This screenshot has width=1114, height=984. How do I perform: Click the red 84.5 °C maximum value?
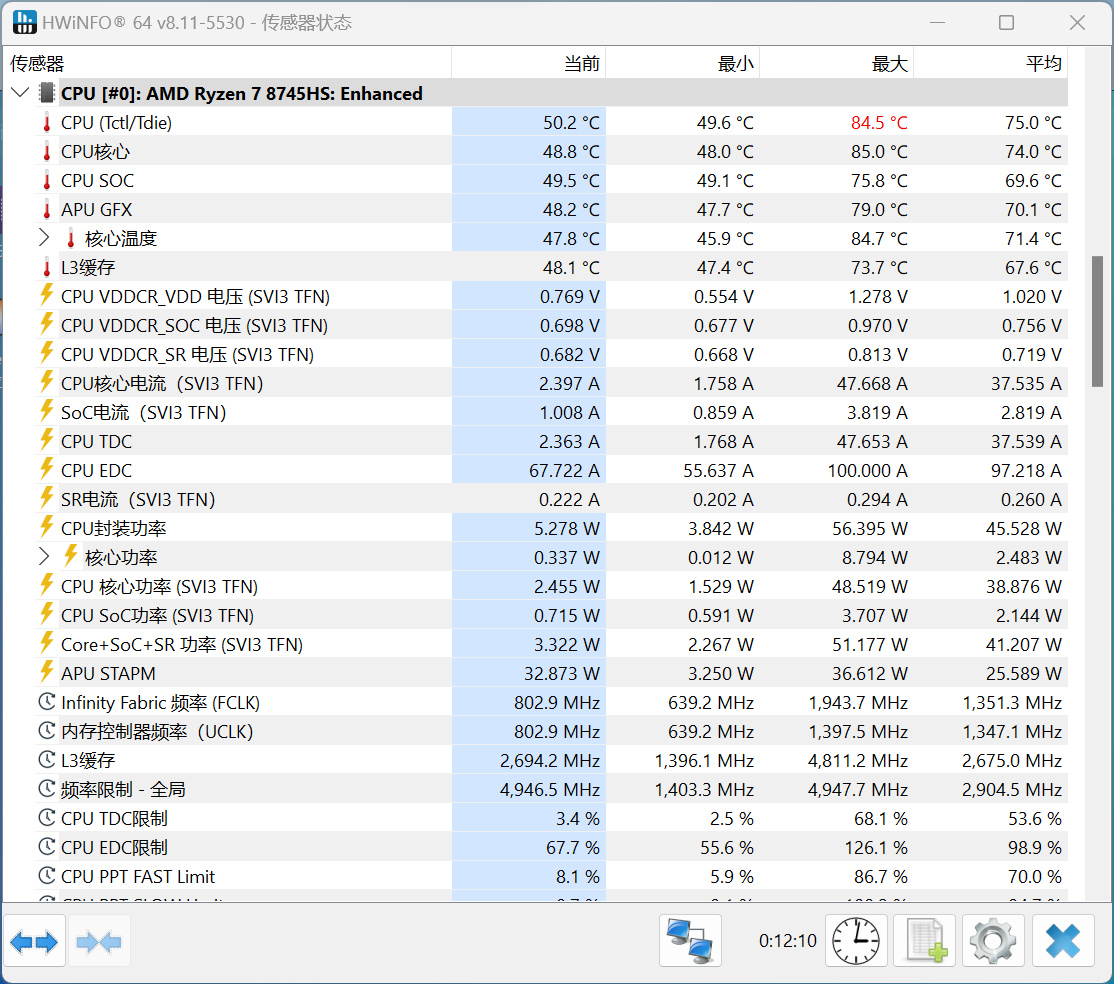coord(879,123)
